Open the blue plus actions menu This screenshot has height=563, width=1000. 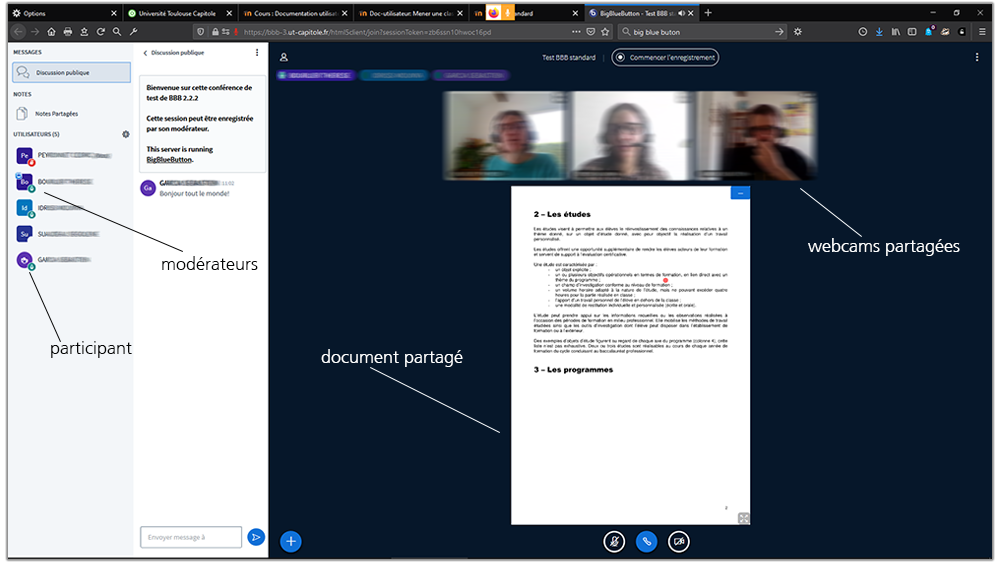pyautogui.click(x=291, y=541)
